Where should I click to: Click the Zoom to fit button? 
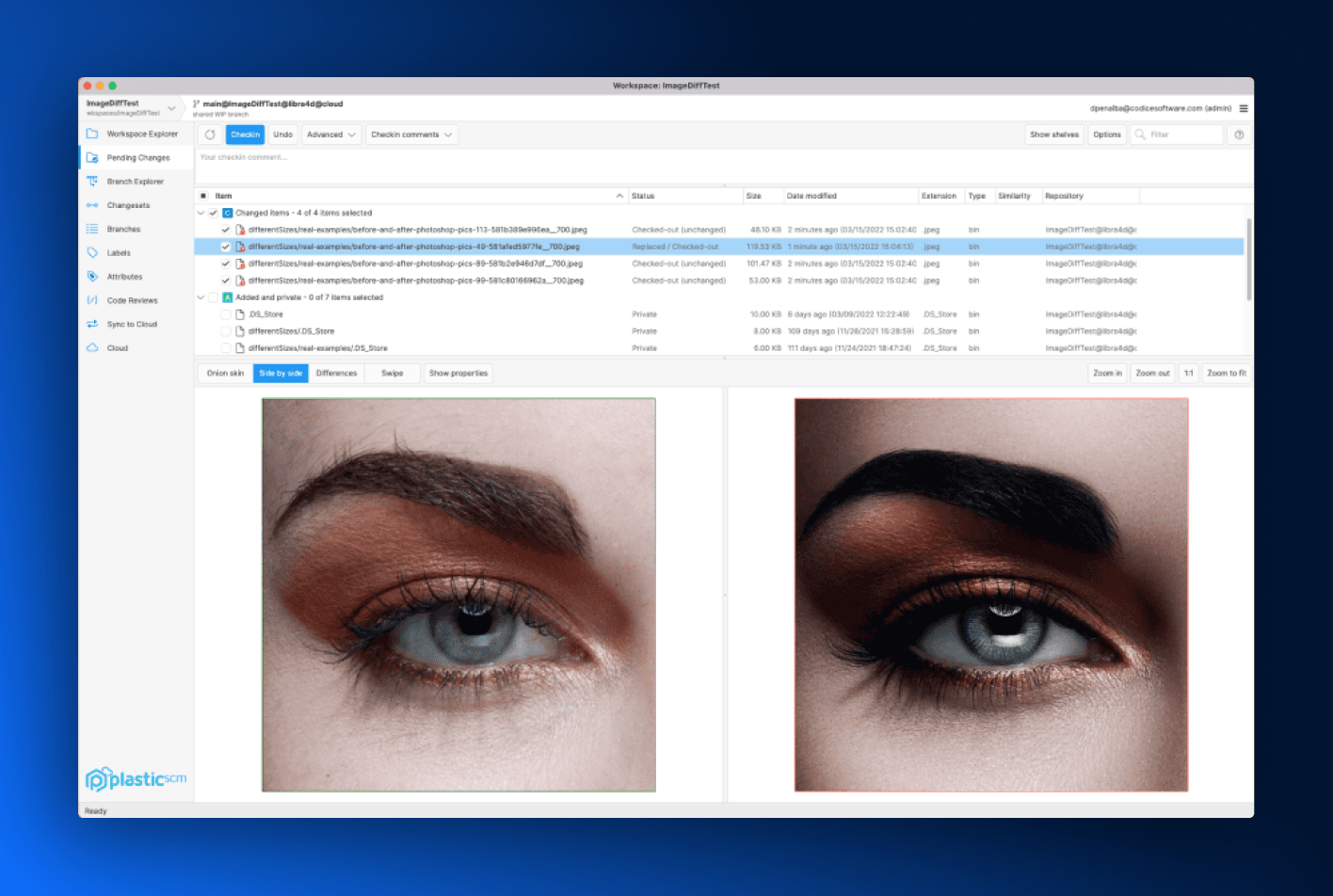coord(1226,374)
